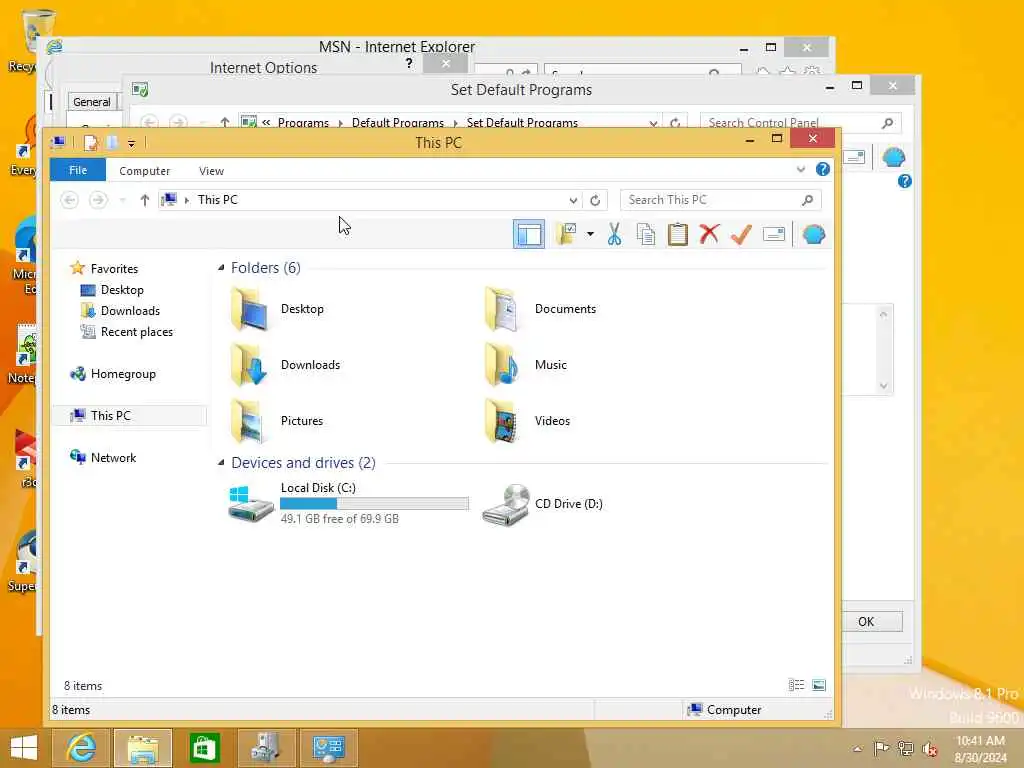Select the Music folder

pos(526,365)
